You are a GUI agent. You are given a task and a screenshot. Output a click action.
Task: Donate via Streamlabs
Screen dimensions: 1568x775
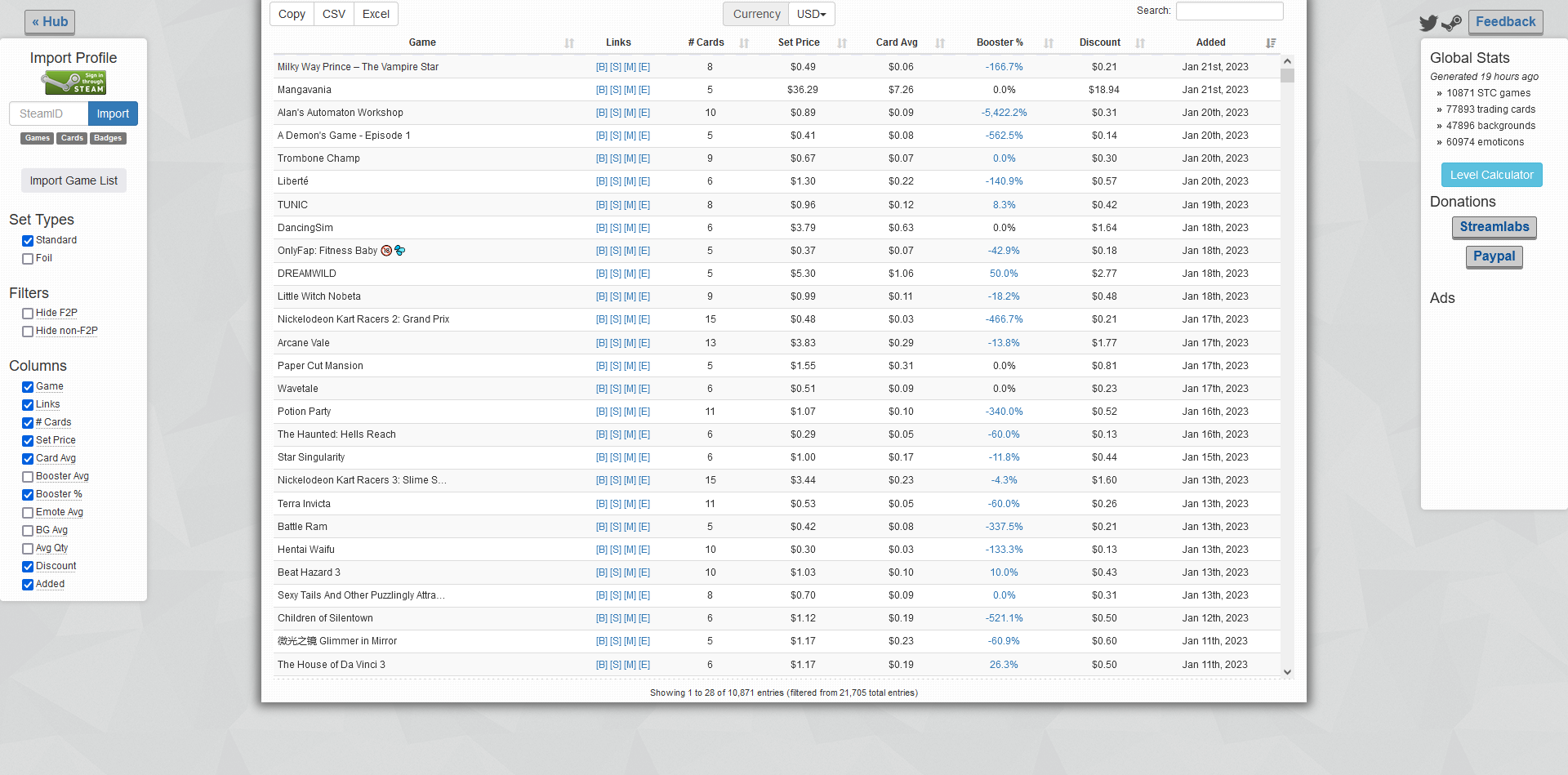[1494, 227]
